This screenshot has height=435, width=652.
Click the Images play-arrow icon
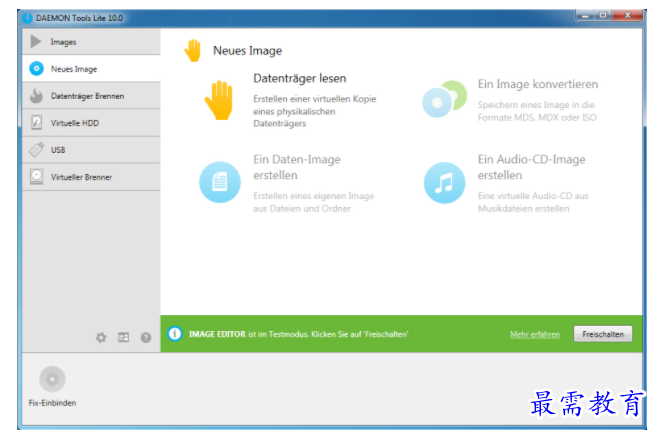36,42
